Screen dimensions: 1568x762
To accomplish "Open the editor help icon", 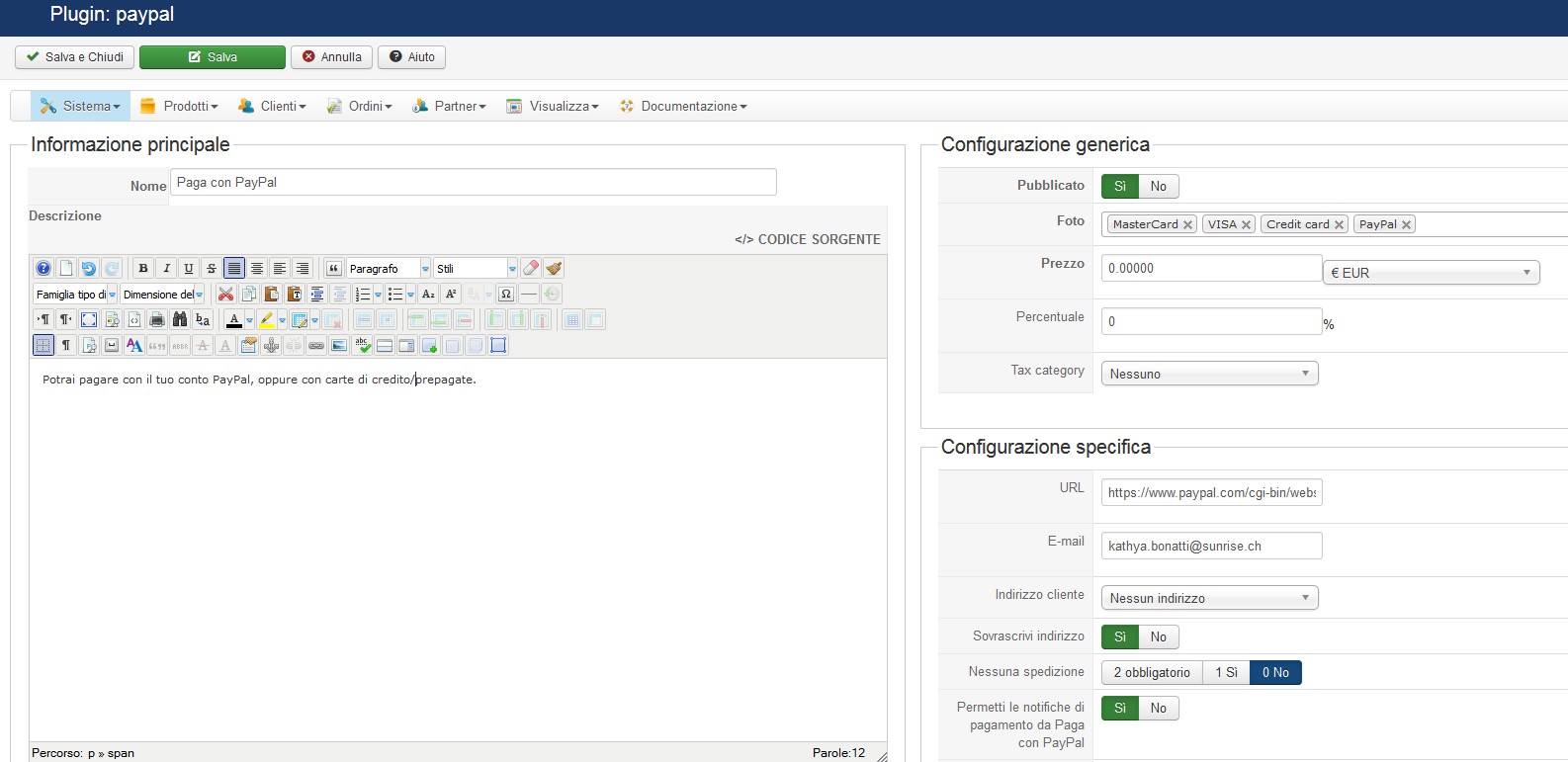I will (44, 268).
